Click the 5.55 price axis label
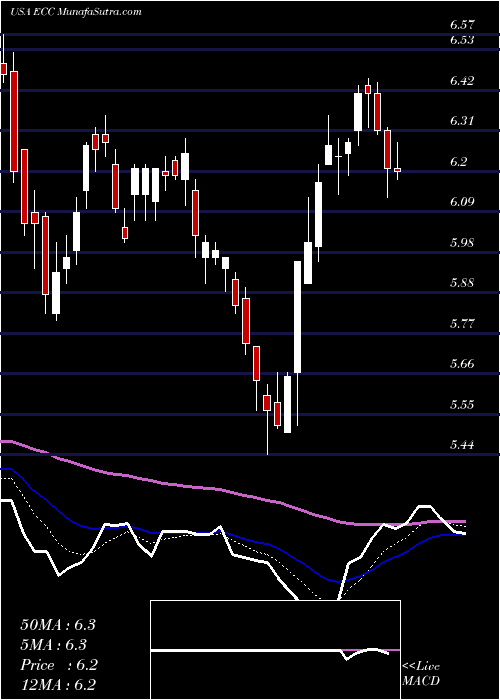500x700 pixels. click(462, 404)
